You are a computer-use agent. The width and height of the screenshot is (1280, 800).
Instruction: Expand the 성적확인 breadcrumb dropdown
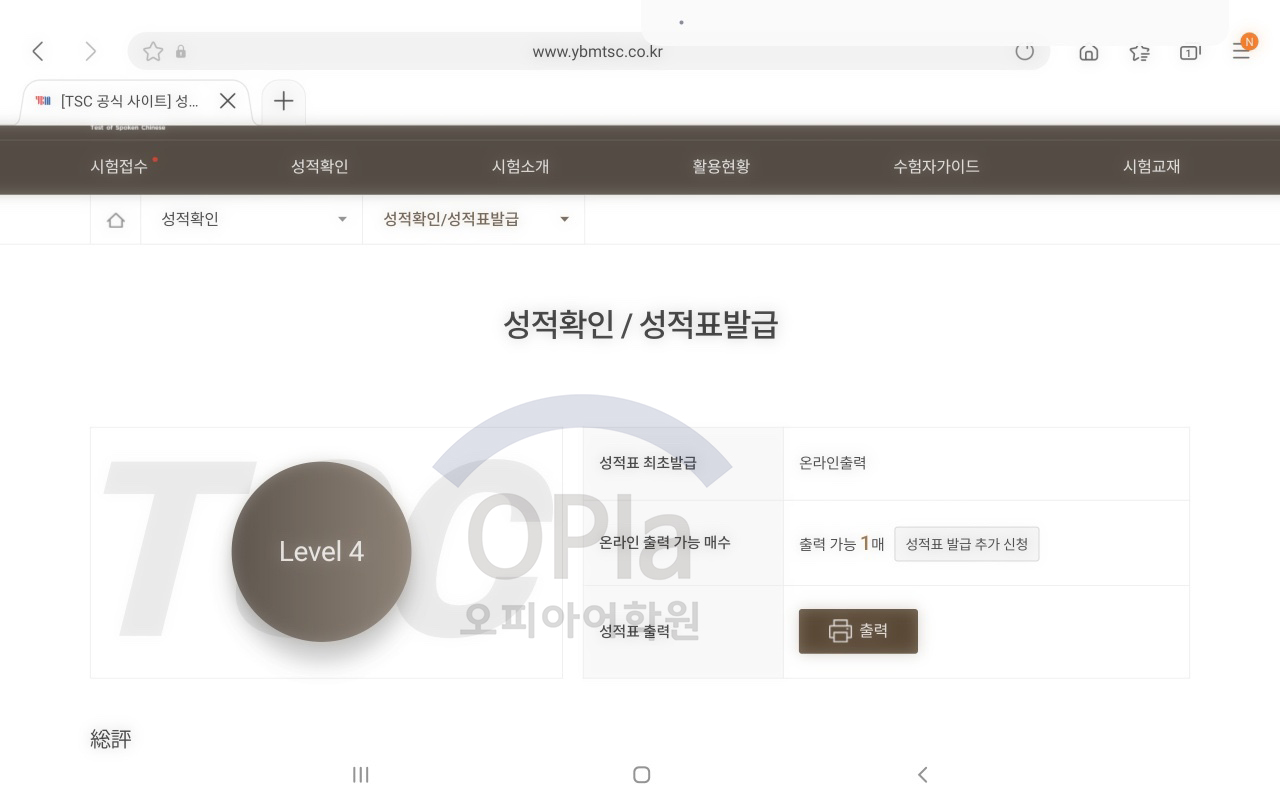(x=252, y=219)
